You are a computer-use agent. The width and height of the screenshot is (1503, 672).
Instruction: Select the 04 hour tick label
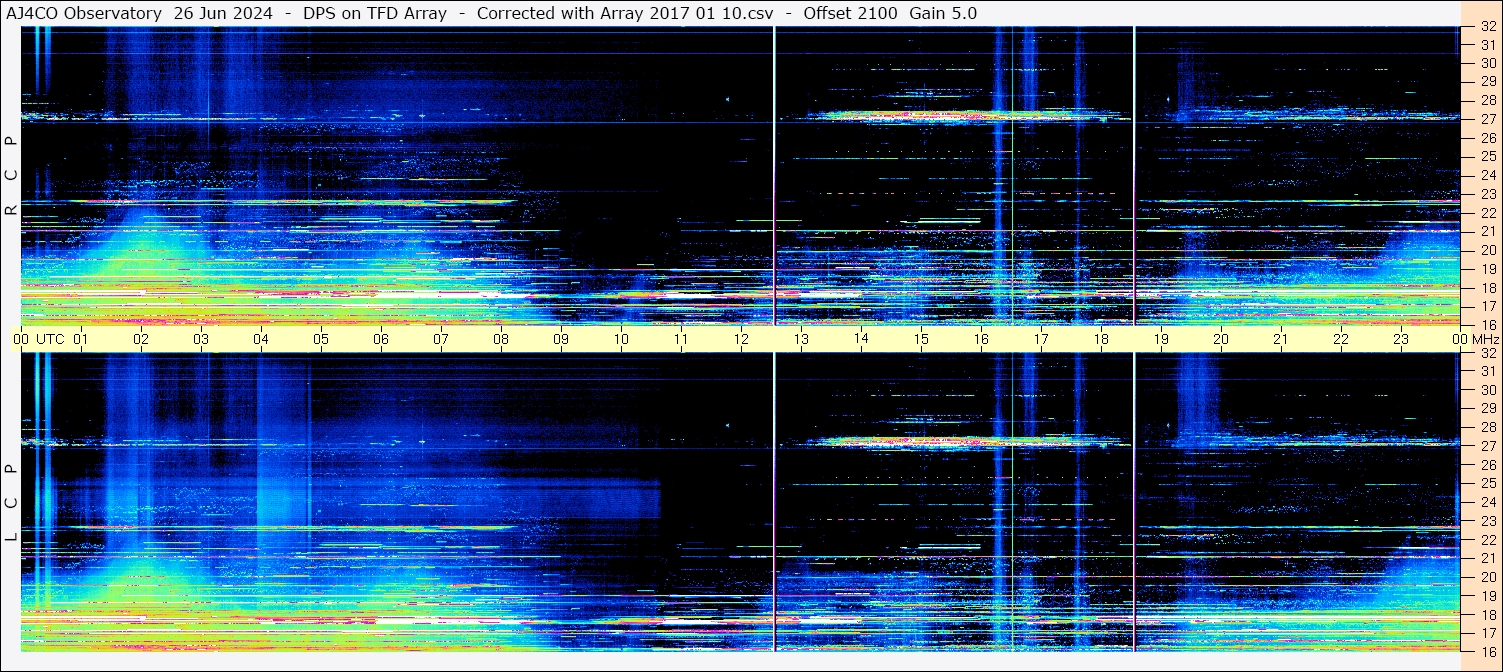pyautogui.click(x=261, y=339)
